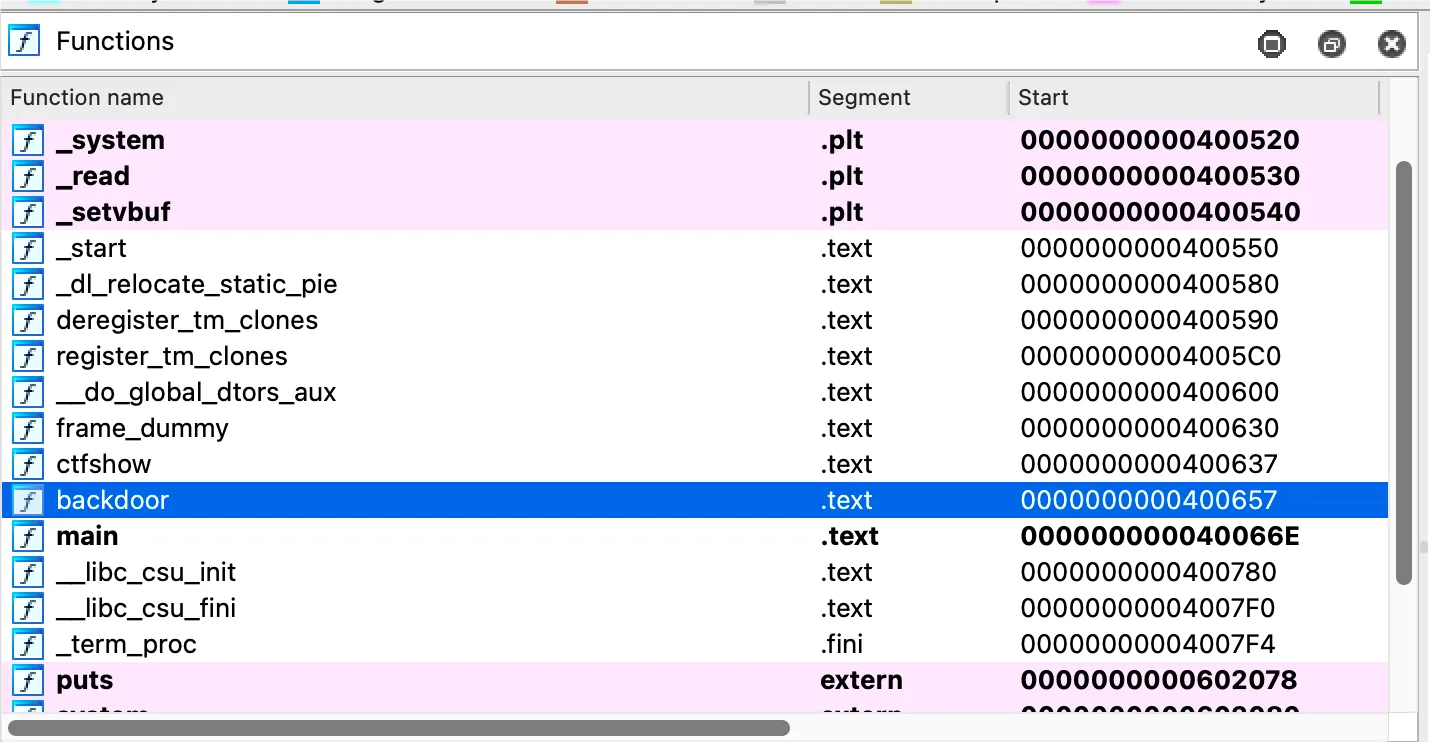Select the main function name
Screen dimensions: 1430x742
tap(87, 537)
